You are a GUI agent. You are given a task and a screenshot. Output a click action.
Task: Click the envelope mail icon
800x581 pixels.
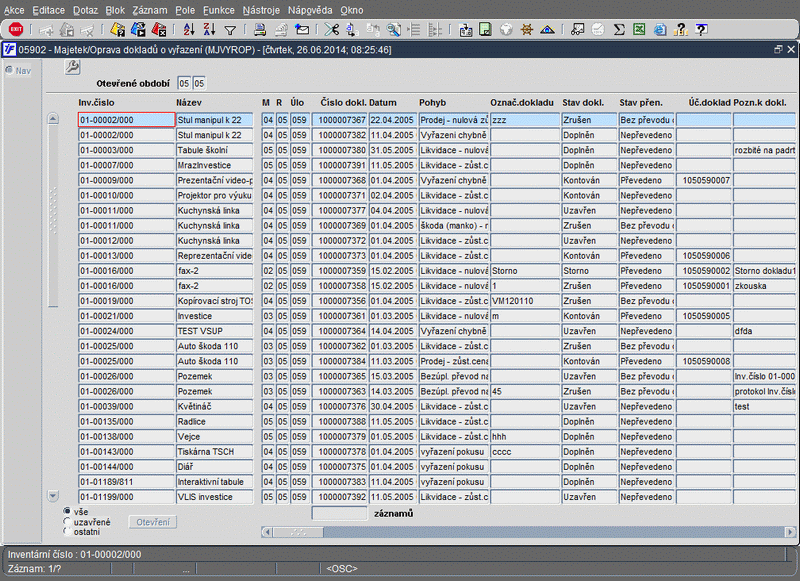click(303, 30)
